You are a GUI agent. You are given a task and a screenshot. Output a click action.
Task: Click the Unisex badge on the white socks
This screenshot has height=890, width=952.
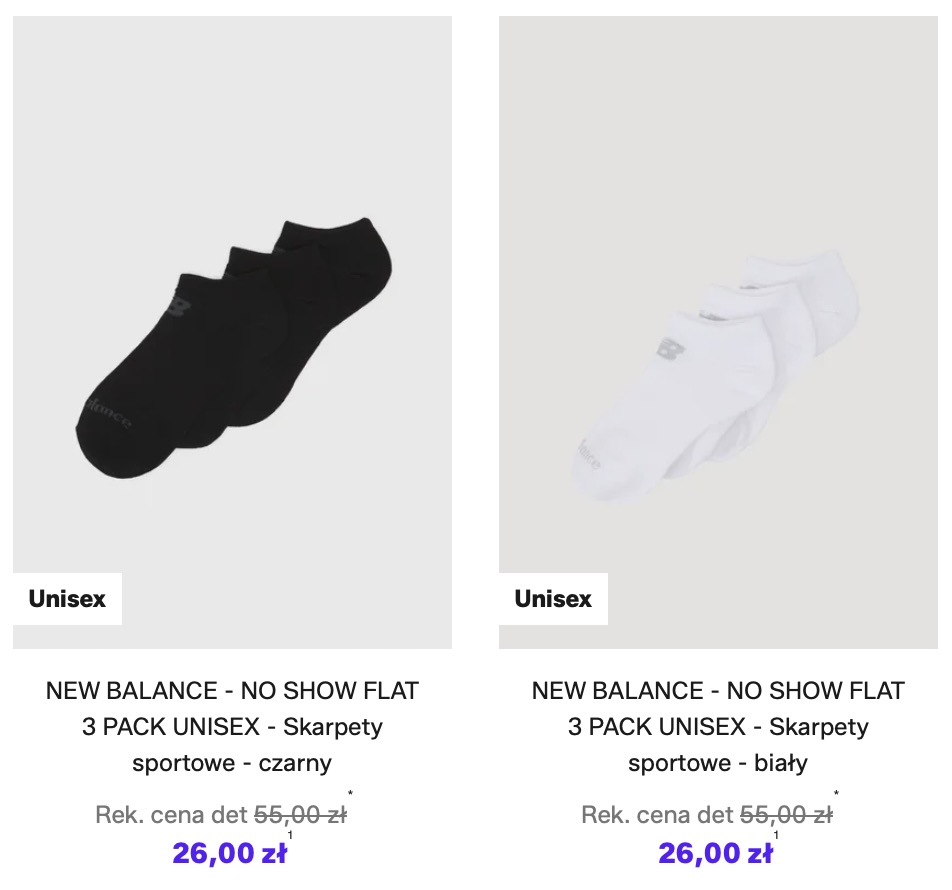[x=553, y=599]
